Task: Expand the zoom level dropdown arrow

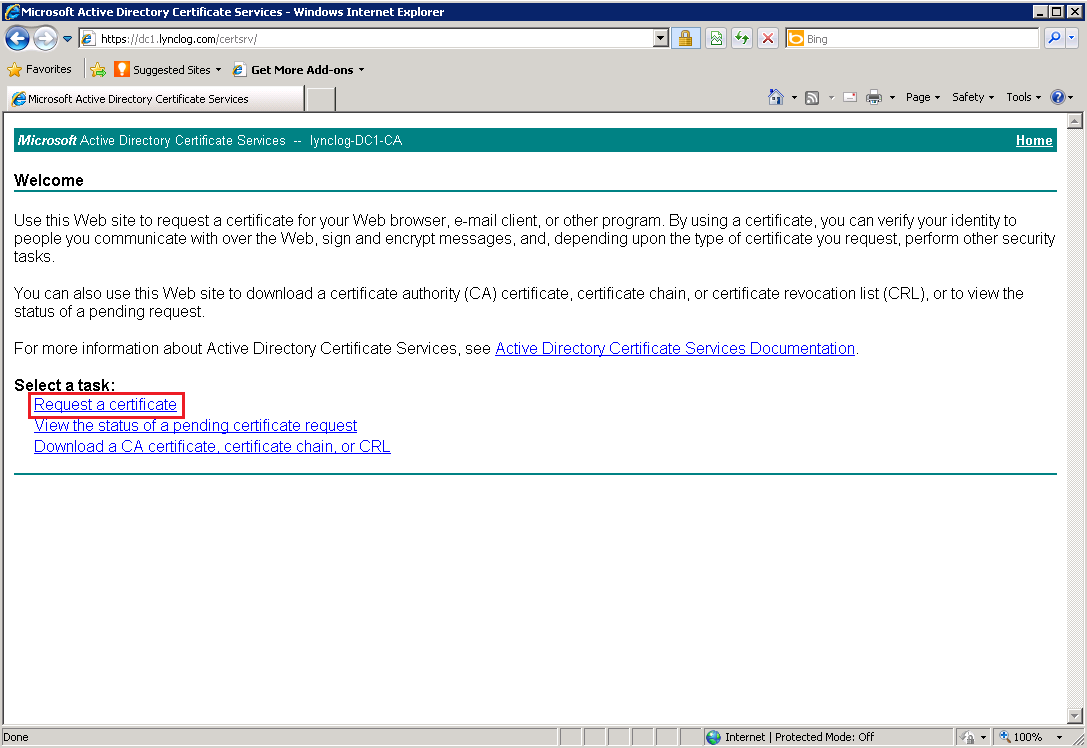Action: pyautogui.click(x=1059, y=737)
